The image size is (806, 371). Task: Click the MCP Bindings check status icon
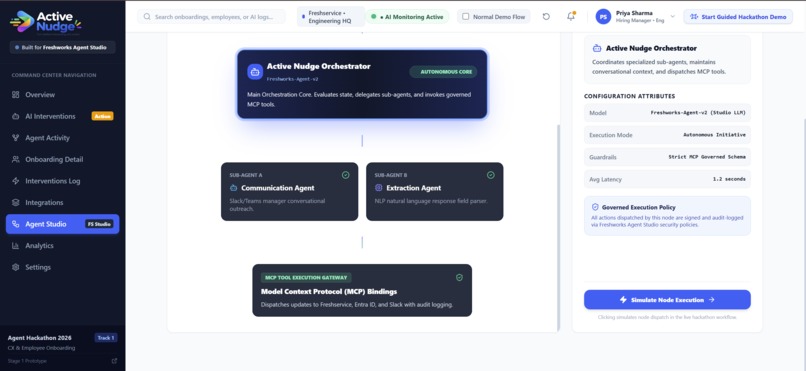pos(459,277)
